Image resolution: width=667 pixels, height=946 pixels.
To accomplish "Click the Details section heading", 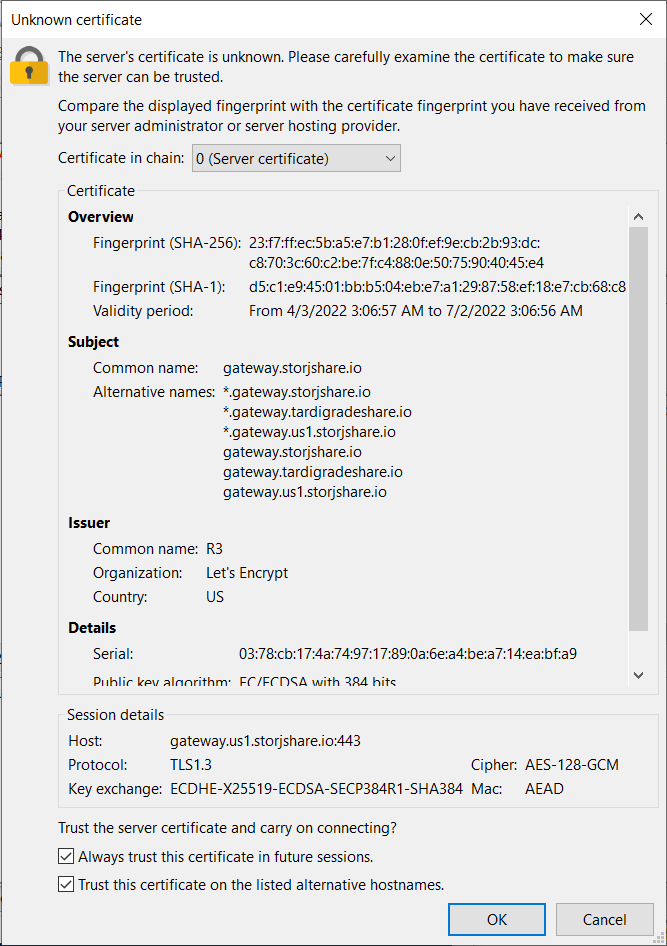I will tap(92, 627).
